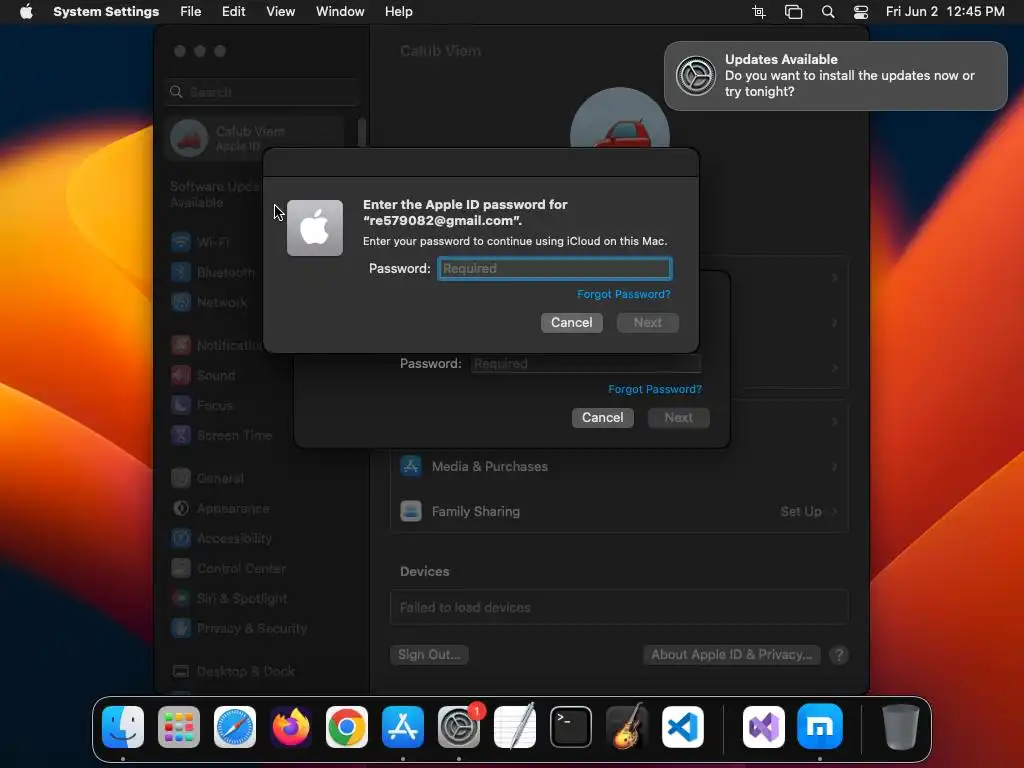Open the View menu
The height and width of the screenshot is (768, 1024).
coord(281,12)
